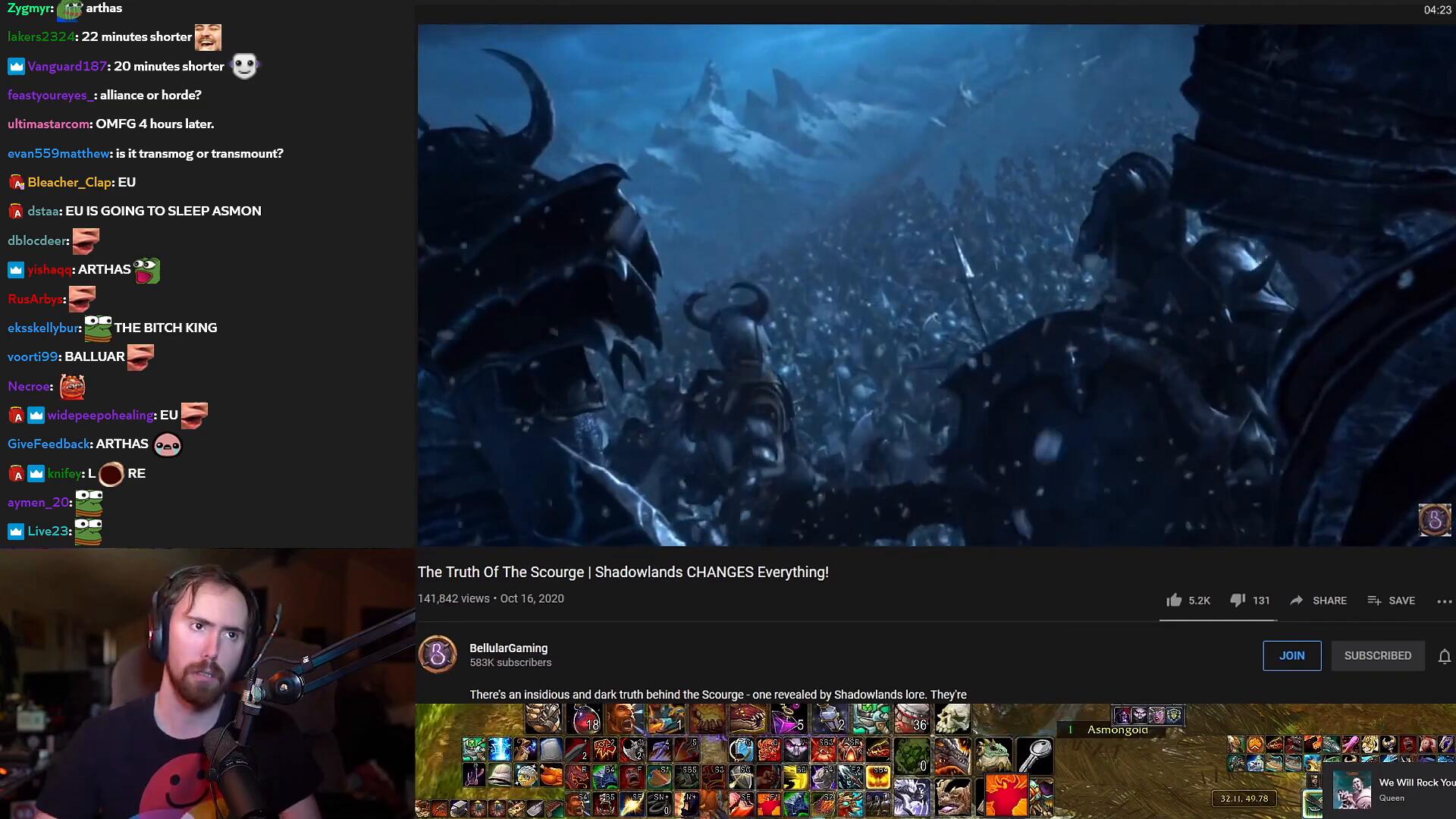Click the skull icon on the action bar
This screenshot has height=819, width=1456.
click(952, 717)
